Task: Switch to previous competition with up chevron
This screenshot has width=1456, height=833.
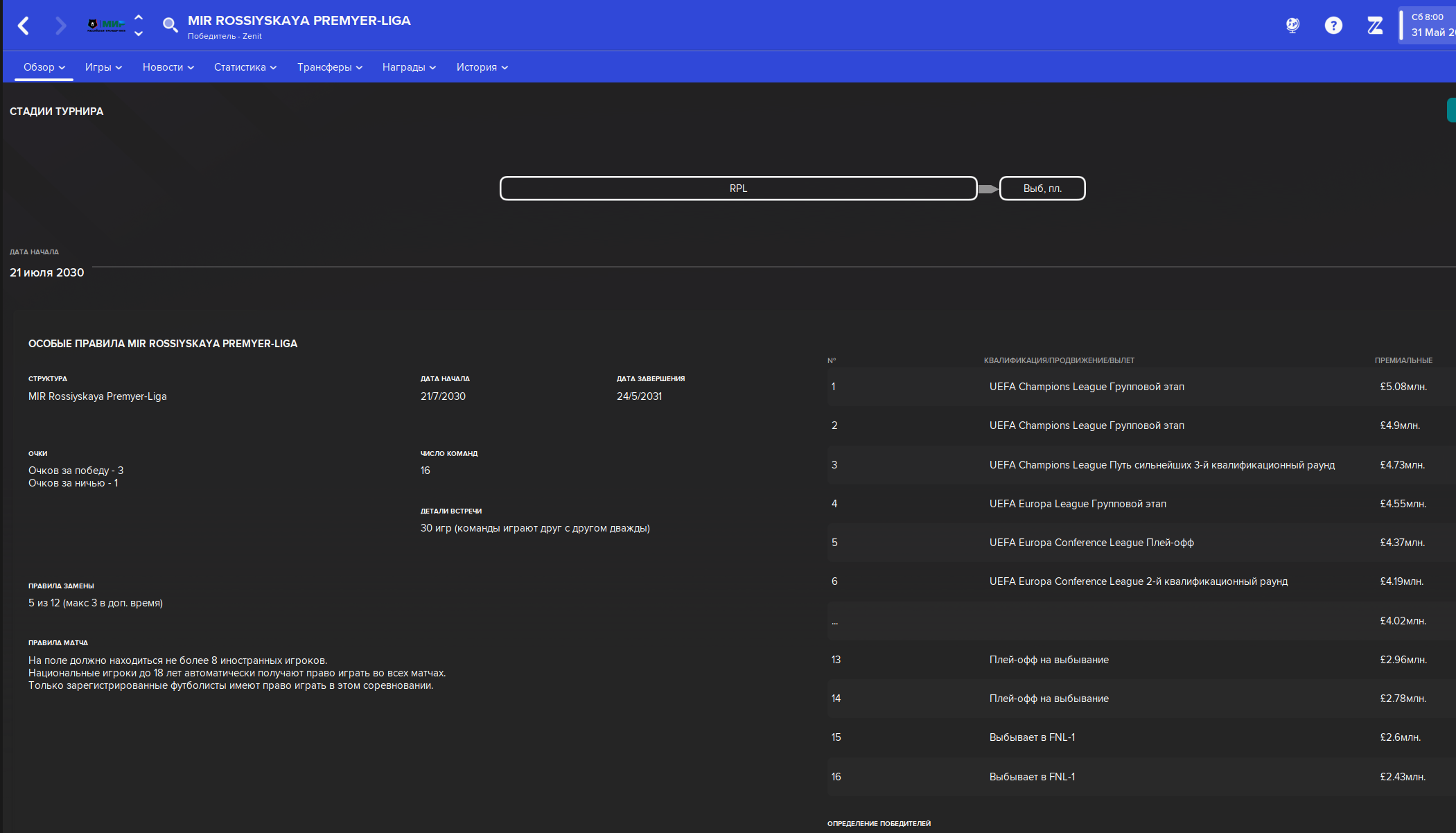Action: (x=139, y=18)
